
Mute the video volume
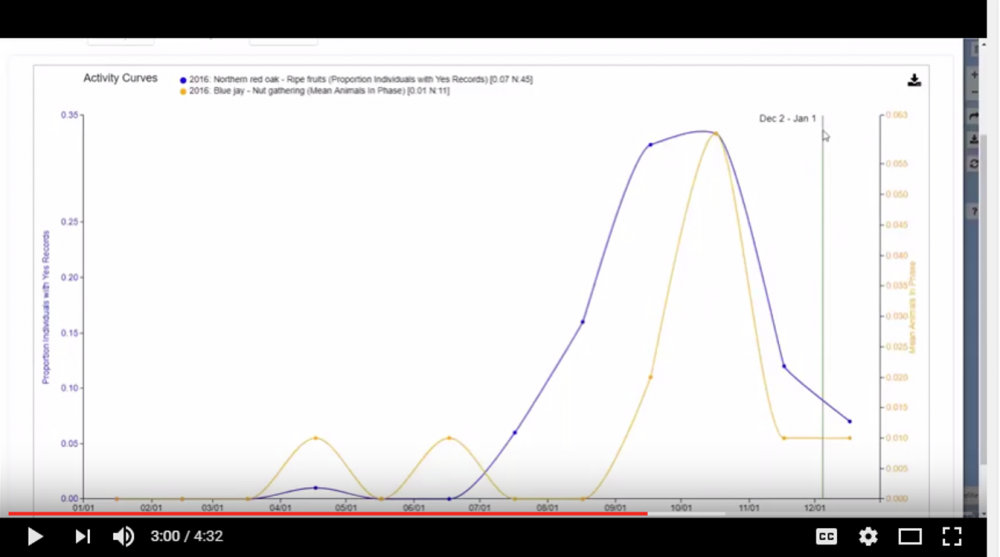[x=123, y=537]
